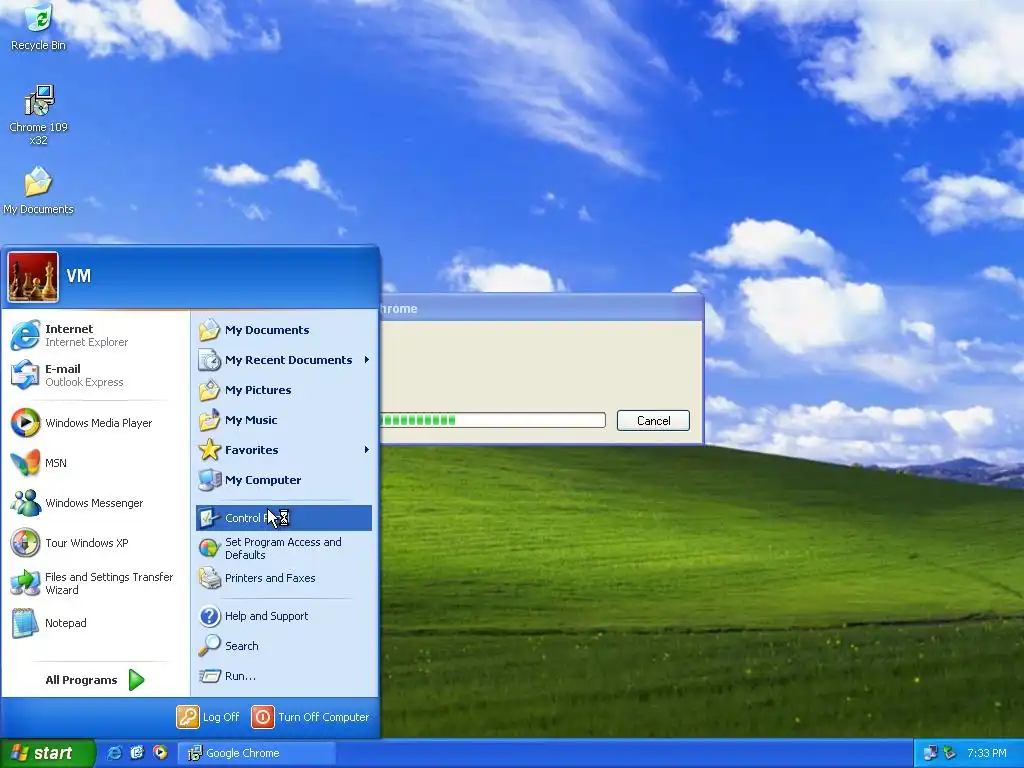1024x768 pixels.
Task: Click the Search menu label
Action: 242,646
